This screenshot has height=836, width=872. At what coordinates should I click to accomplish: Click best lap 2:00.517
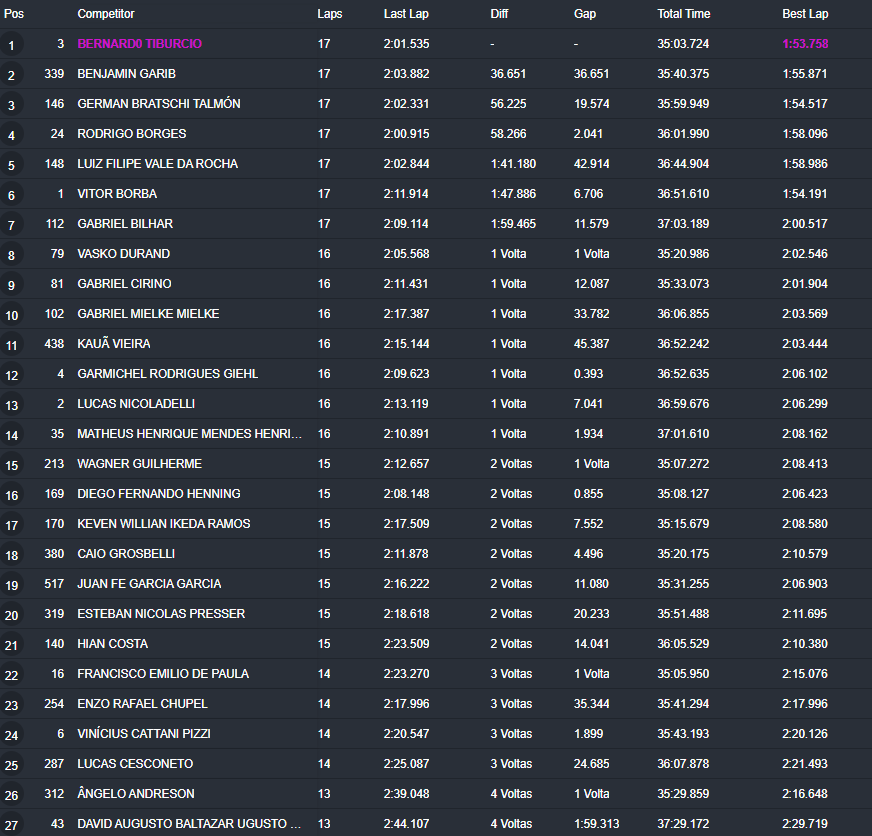click(805, 224)
